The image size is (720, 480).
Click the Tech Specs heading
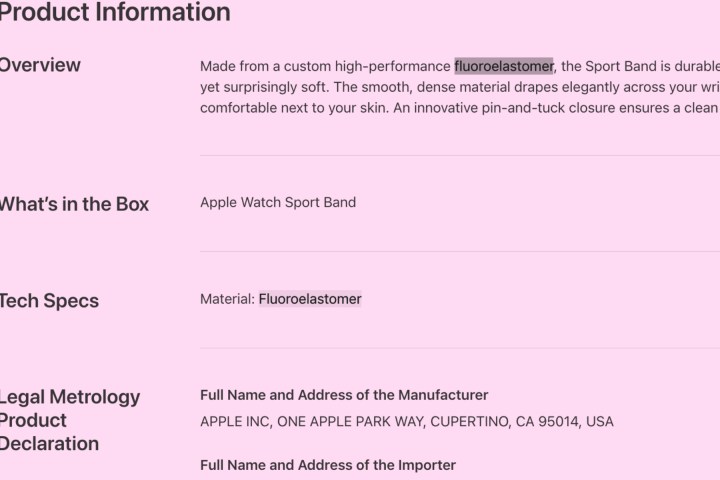(49, 300)
